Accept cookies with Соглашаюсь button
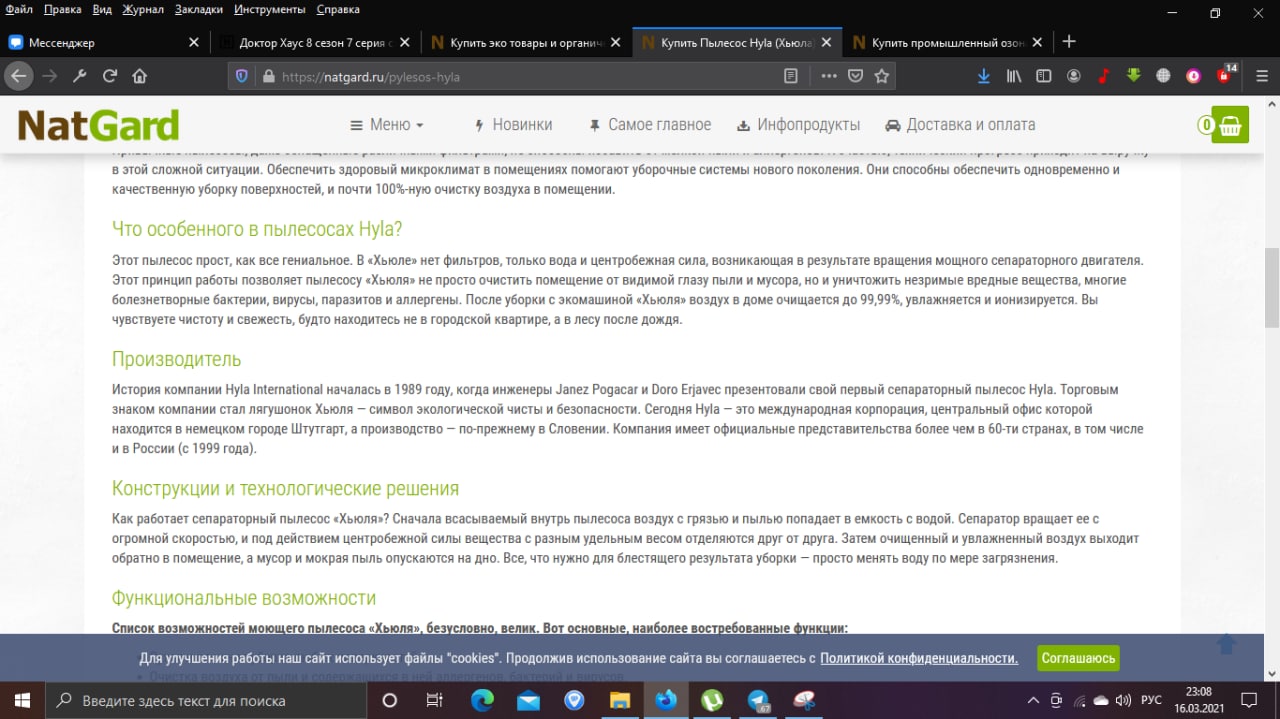The height and width of the screenshot is (719, 1280). [x=1078, y=658]
